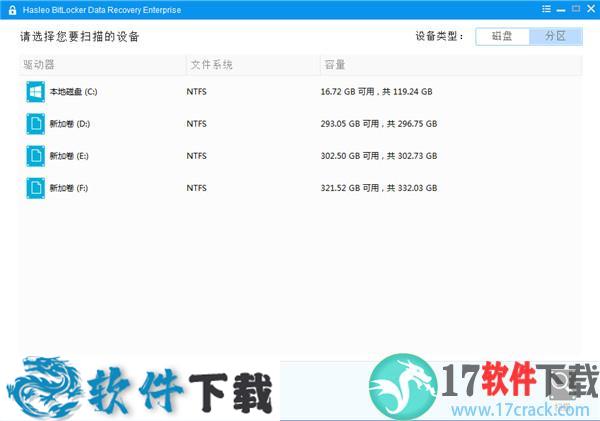The height and width of the screenshot is (421, 600).
Task: Click capacity 302.50 GB 可用, 共 302.73 GB
Action: (379, 156)
